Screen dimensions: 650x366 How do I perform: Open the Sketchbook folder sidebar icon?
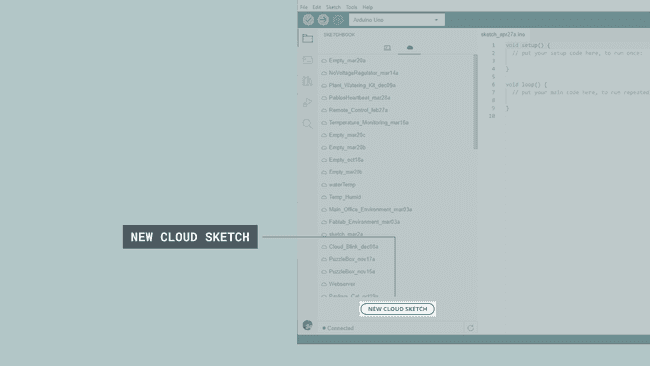pyautogui.click(x=308, y=38)
